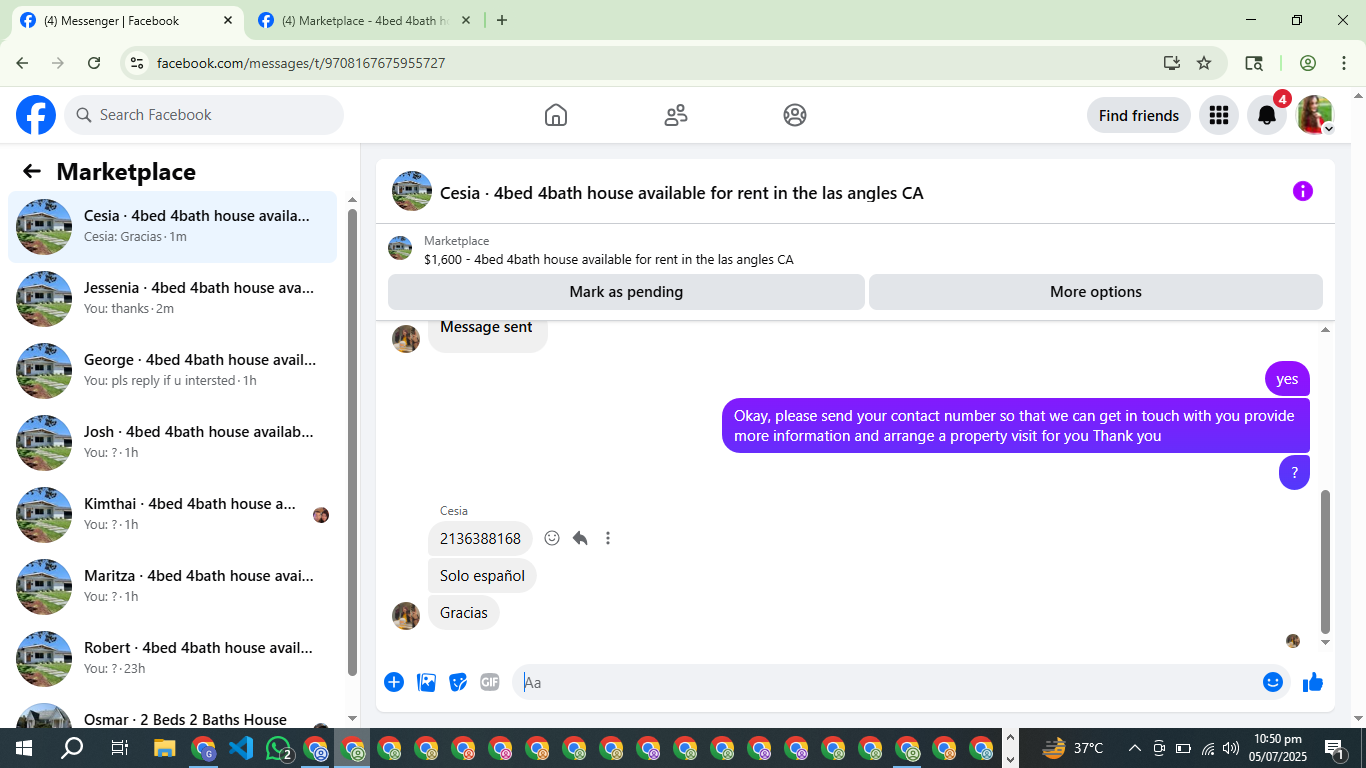Viewport: 1366px width, 768px height.
Task: Open Cesia conversation in the list
Action: click(x=172, y=227)
